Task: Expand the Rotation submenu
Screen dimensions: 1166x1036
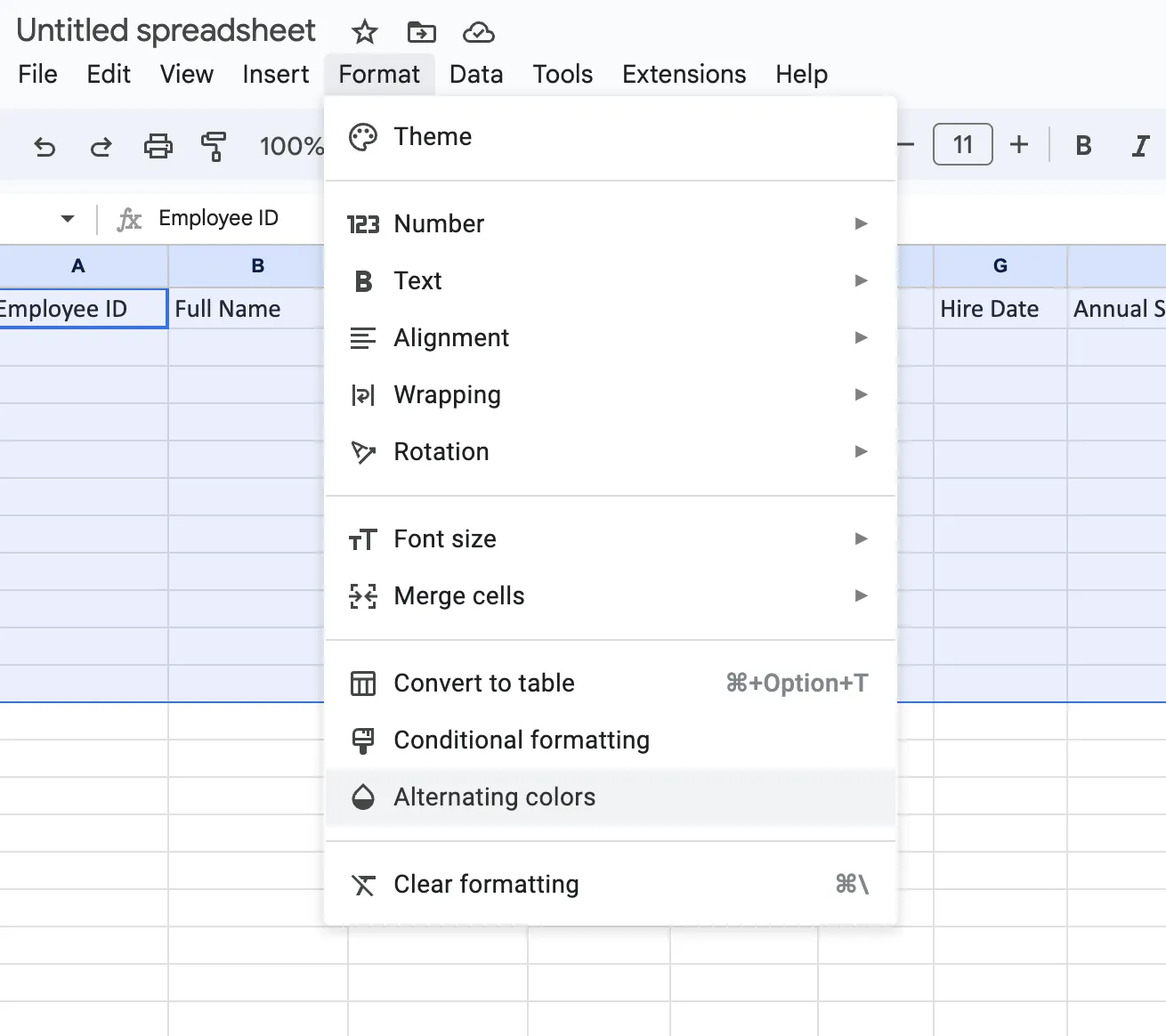Action: click(x=611, y=451)
